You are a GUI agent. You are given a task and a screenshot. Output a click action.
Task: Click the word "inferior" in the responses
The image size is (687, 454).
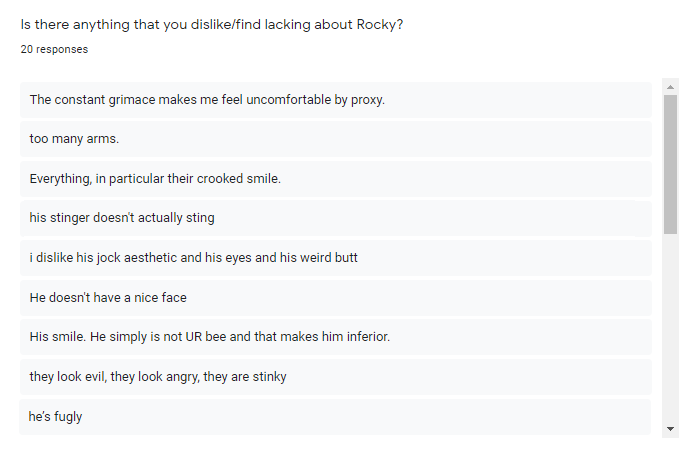pos(365,337)
